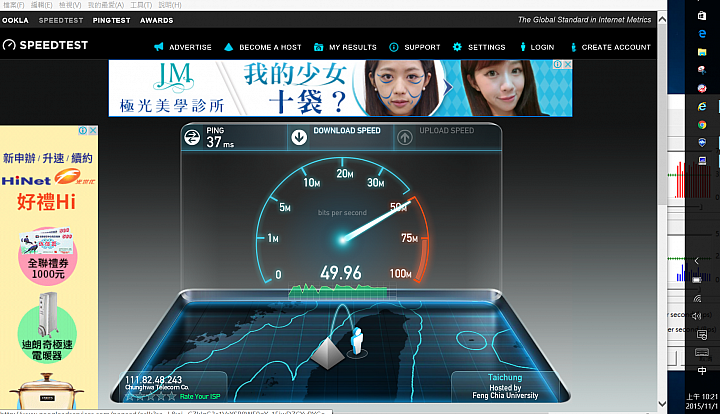The image size is (720, 414).
Task: Click the IP address 111.82.48.243 text
Action: (153, 380)
